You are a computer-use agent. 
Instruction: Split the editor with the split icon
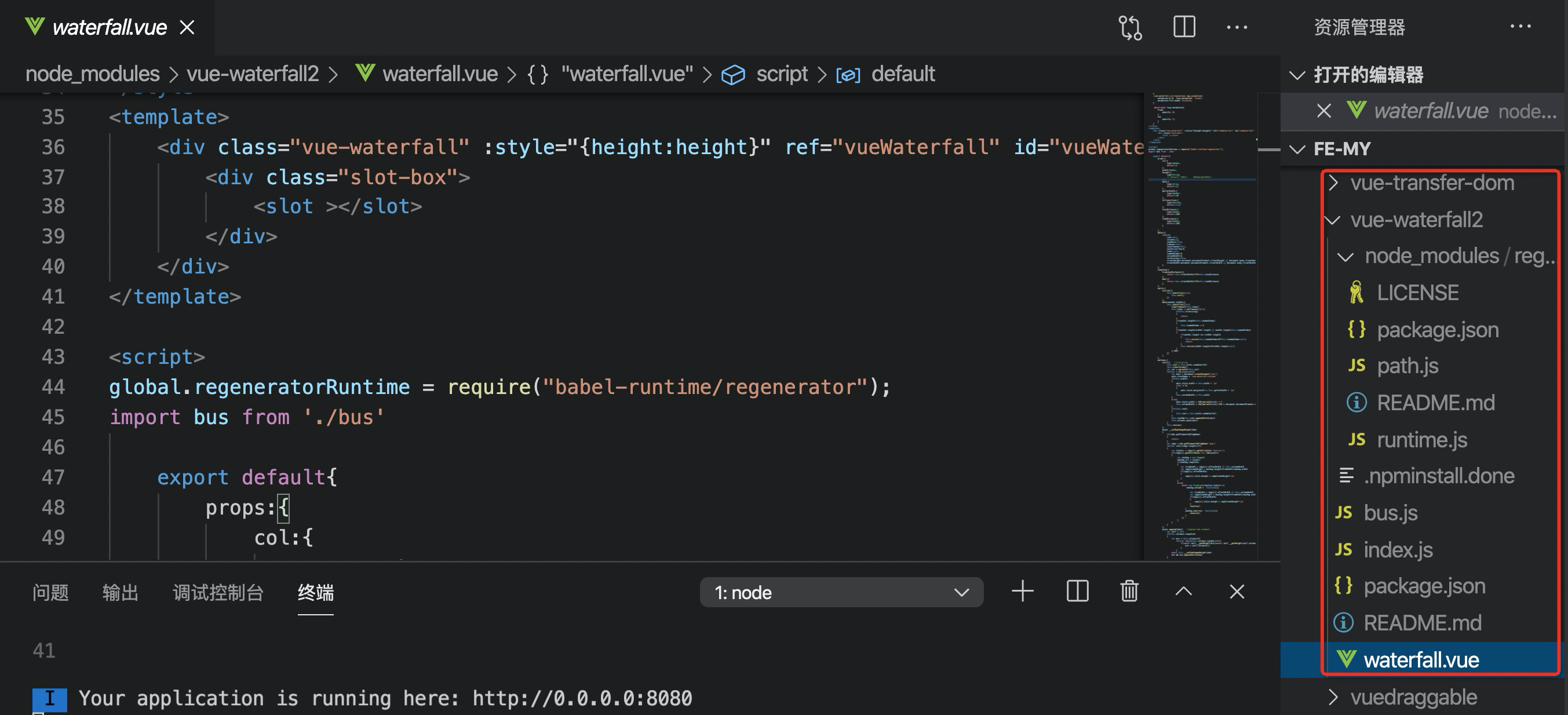tap(1184, 27)
